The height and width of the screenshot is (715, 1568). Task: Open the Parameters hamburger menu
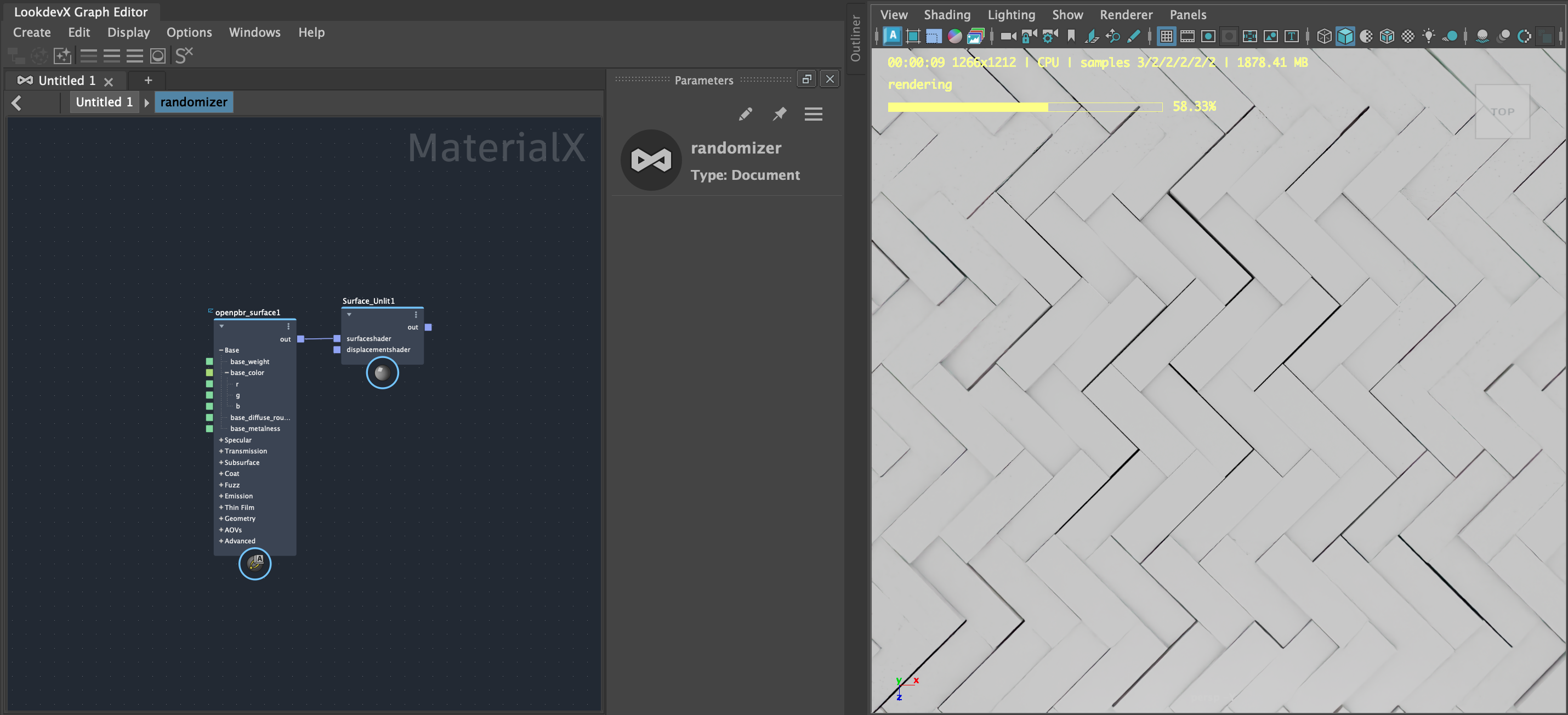(813, 115)
